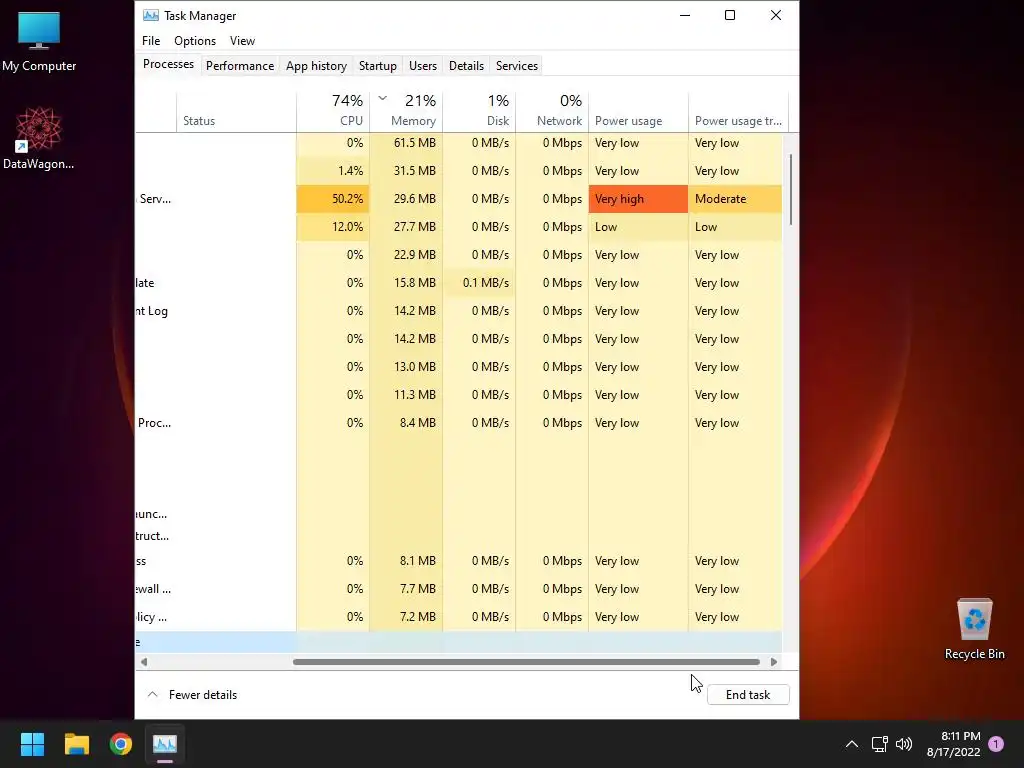Select the Very high power usage cell
Screen dimensions: 1024x768
tap(638, 199)
